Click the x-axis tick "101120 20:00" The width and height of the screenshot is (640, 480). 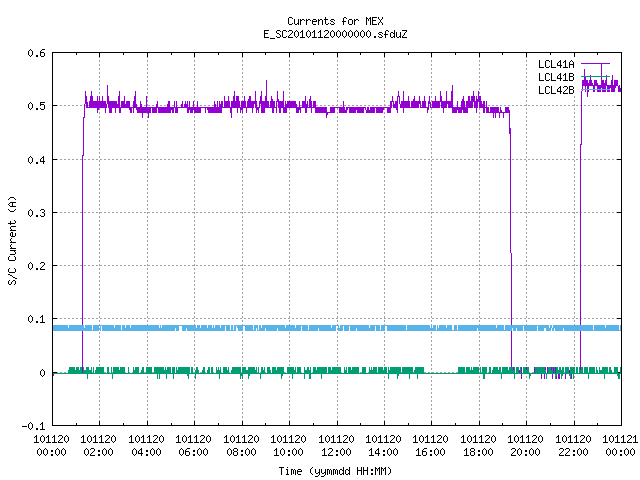point(526,446)
